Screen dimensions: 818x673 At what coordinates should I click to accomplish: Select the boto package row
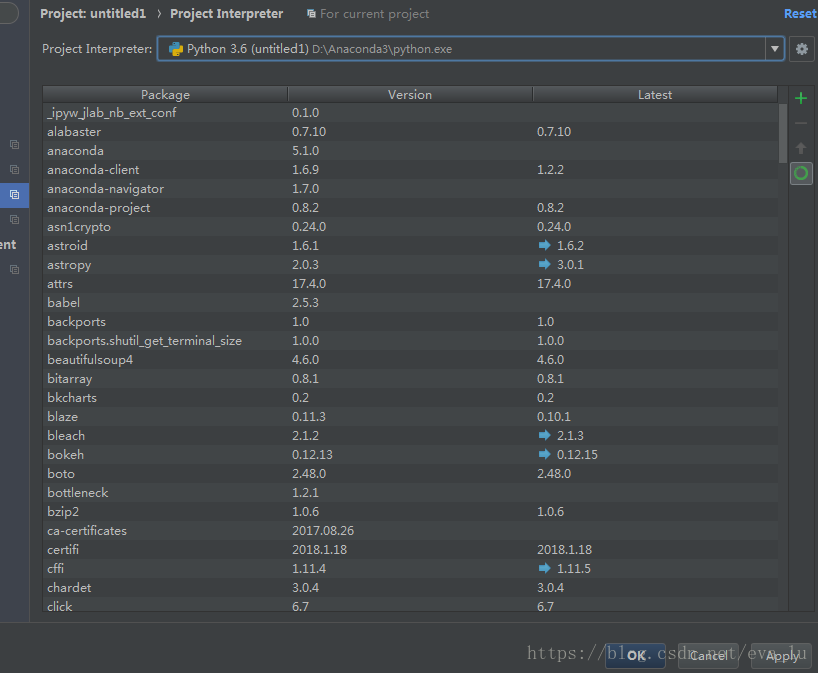point(410,474)
